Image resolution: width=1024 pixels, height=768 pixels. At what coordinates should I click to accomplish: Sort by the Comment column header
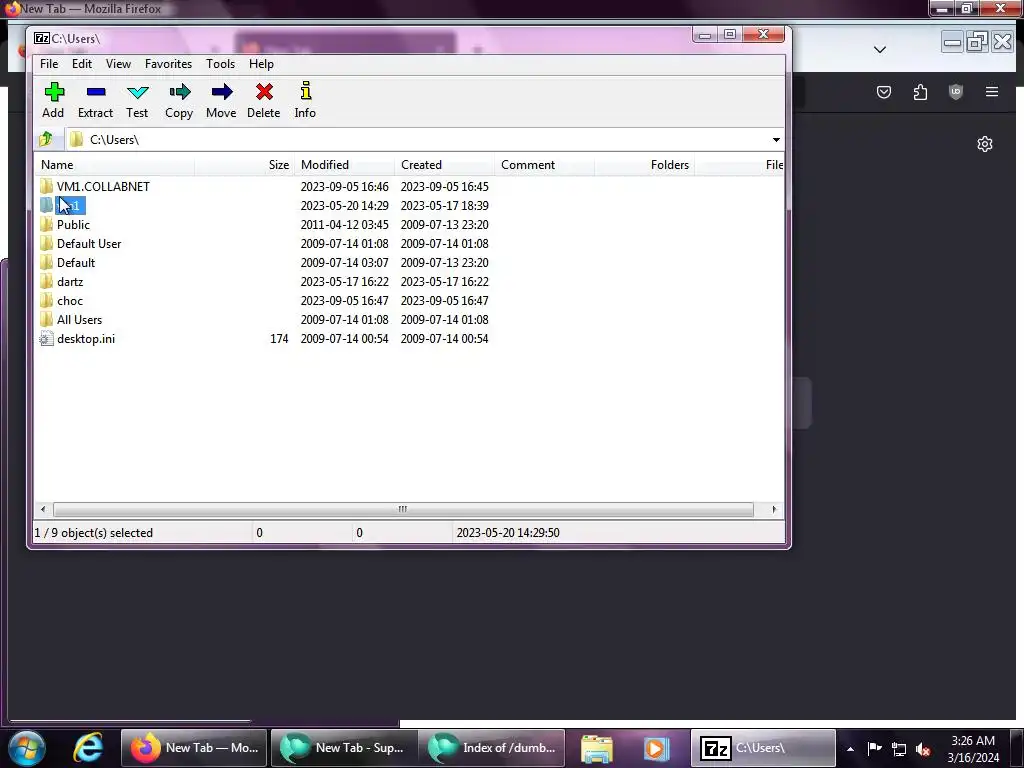(545, 165)
